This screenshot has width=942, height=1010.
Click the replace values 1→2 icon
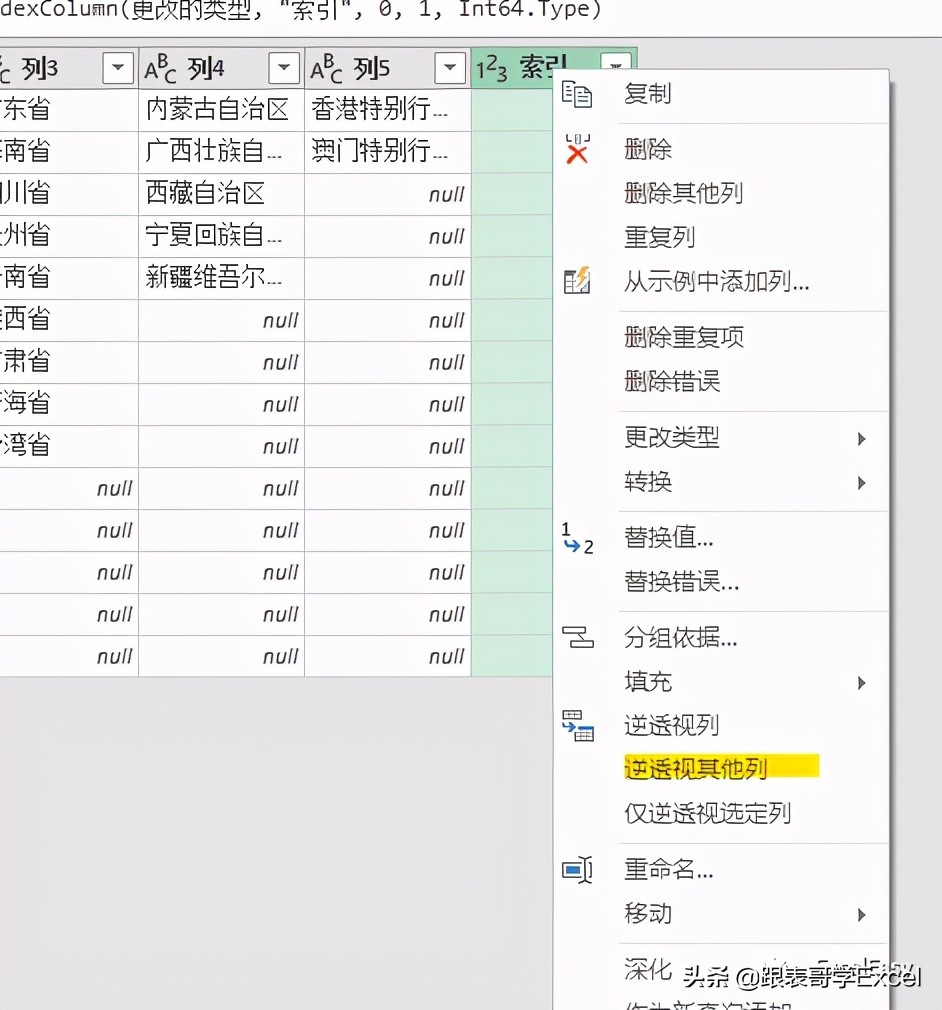click(577, 538)
